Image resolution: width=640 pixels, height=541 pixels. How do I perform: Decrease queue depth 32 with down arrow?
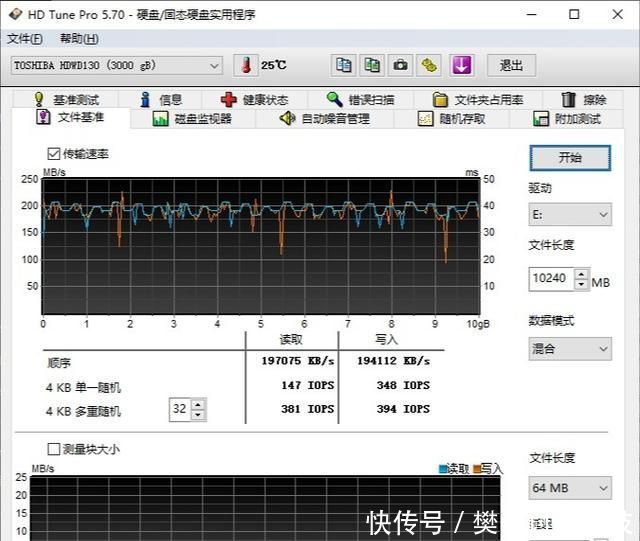click(198, 415)
